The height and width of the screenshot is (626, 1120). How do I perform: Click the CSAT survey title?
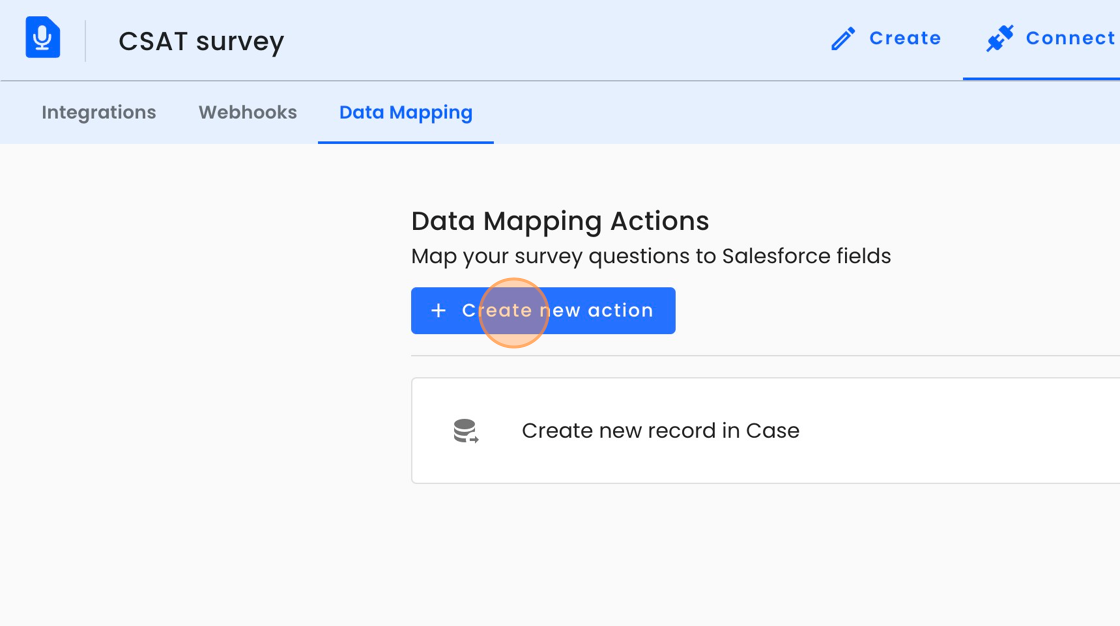click(201, 41)
